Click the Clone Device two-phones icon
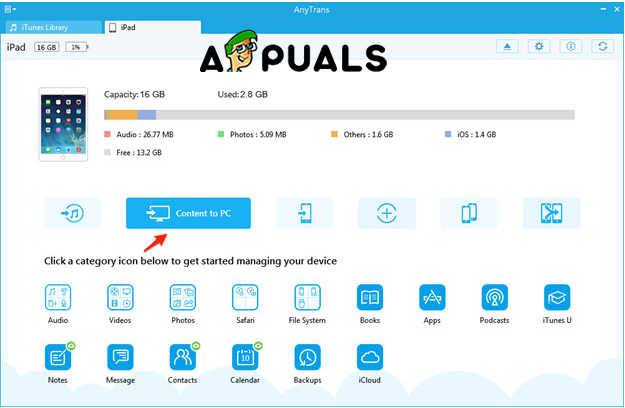This screenshot has width=625, height=408. (469, 213)
